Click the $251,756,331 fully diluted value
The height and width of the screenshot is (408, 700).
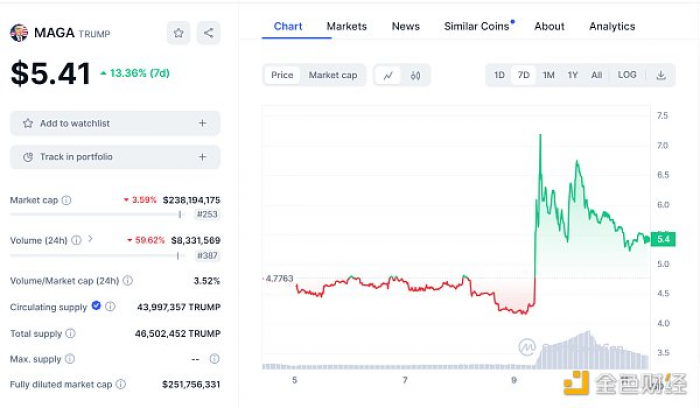(191, 384)
